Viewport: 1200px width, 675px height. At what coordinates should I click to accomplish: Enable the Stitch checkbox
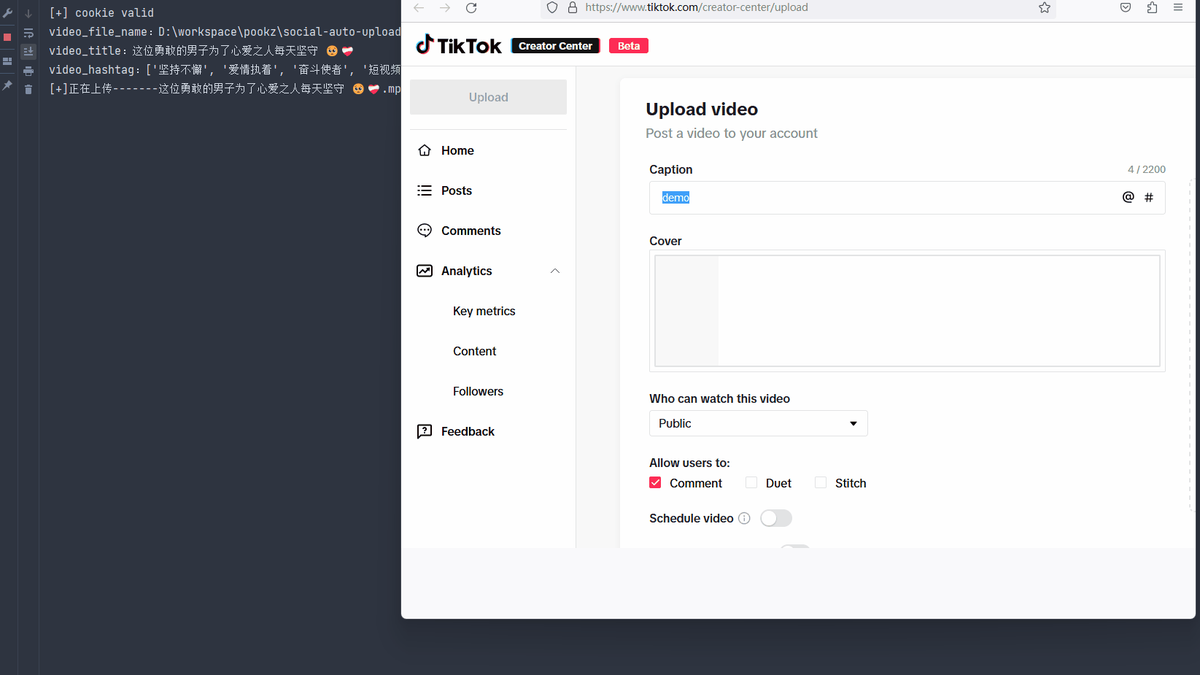[821, 482]
